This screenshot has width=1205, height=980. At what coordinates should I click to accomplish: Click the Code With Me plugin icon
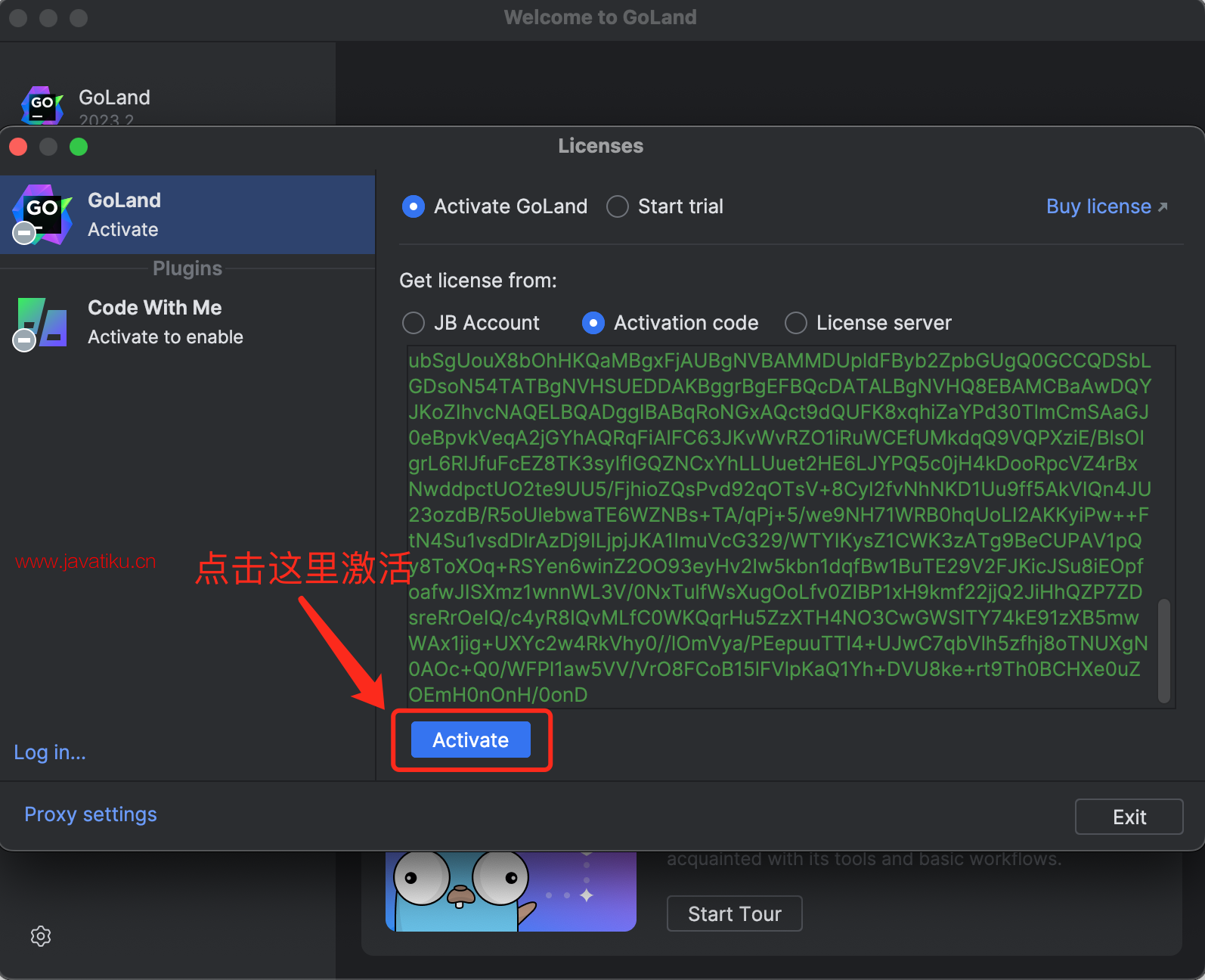coord(41,324)
